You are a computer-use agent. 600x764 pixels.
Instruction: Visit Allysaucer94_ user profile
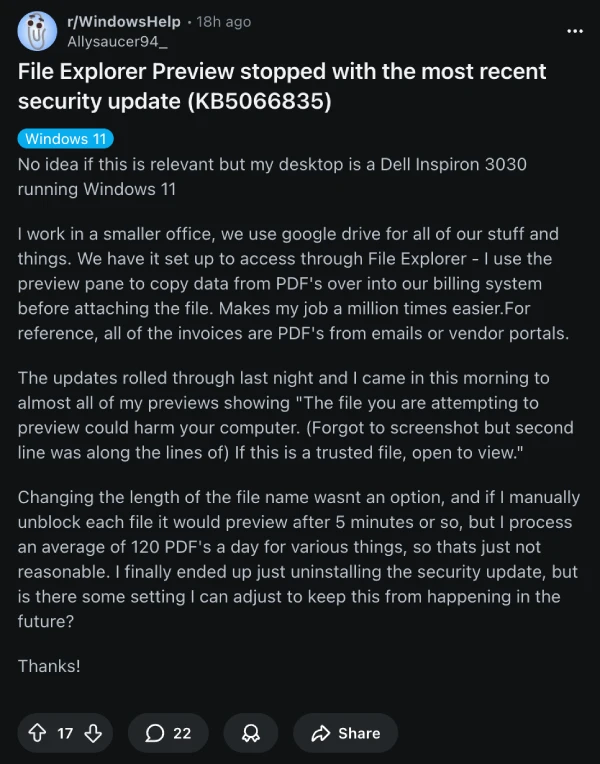(x=117, y=41)
